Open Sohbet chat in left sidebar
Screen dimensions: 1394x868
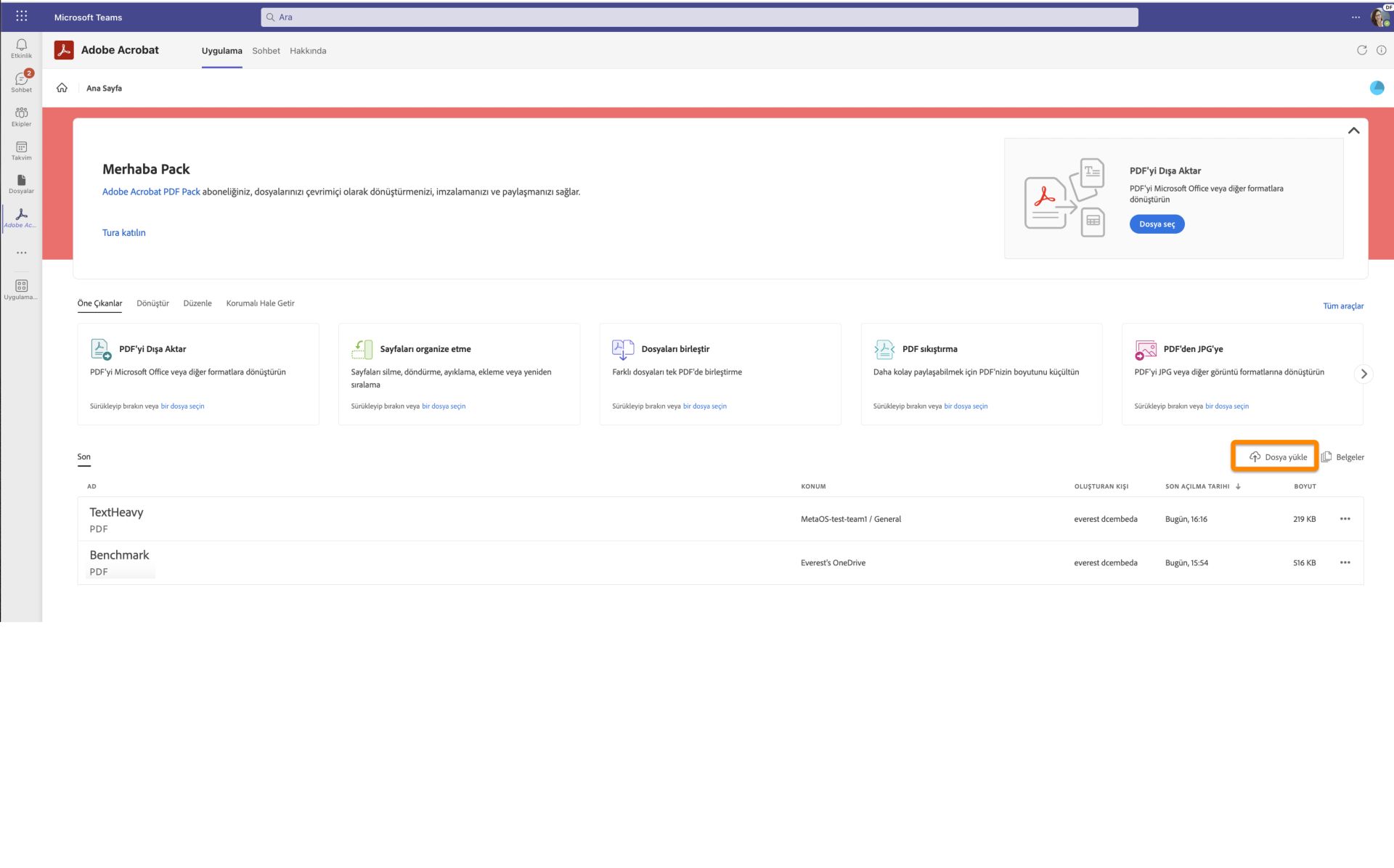click(x=21, y=81)
